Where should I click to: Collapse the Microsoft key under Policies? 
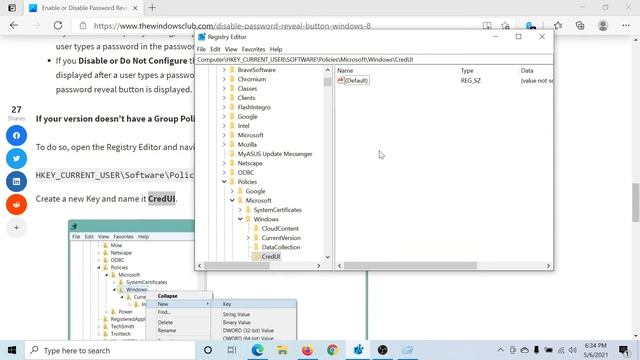click(232, 200)
